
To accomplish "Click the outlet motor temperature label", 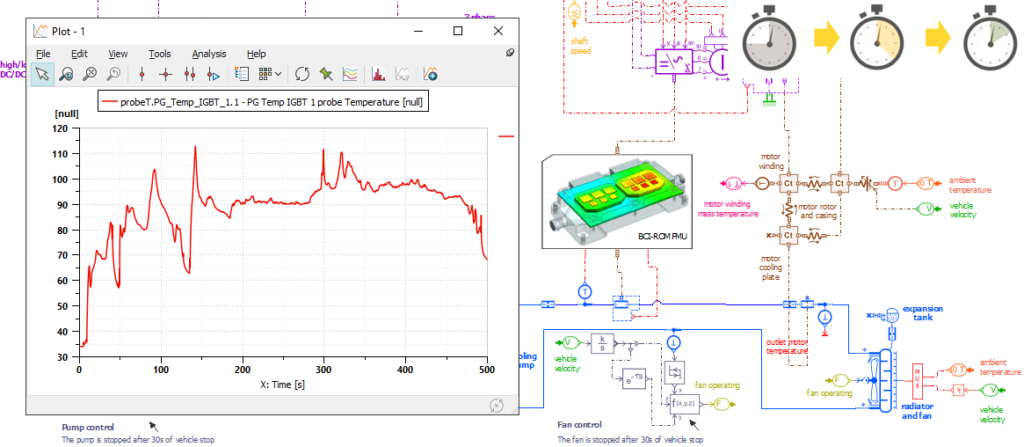I will click(788, 345).
